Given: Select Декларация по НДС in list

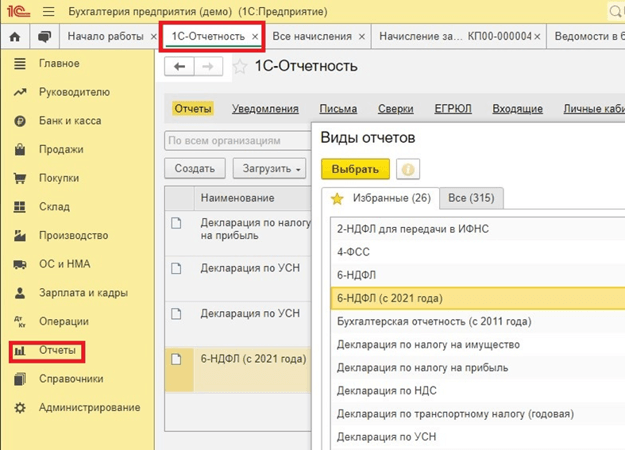Looking at the screenshot, I should click(x=385, y=391).
